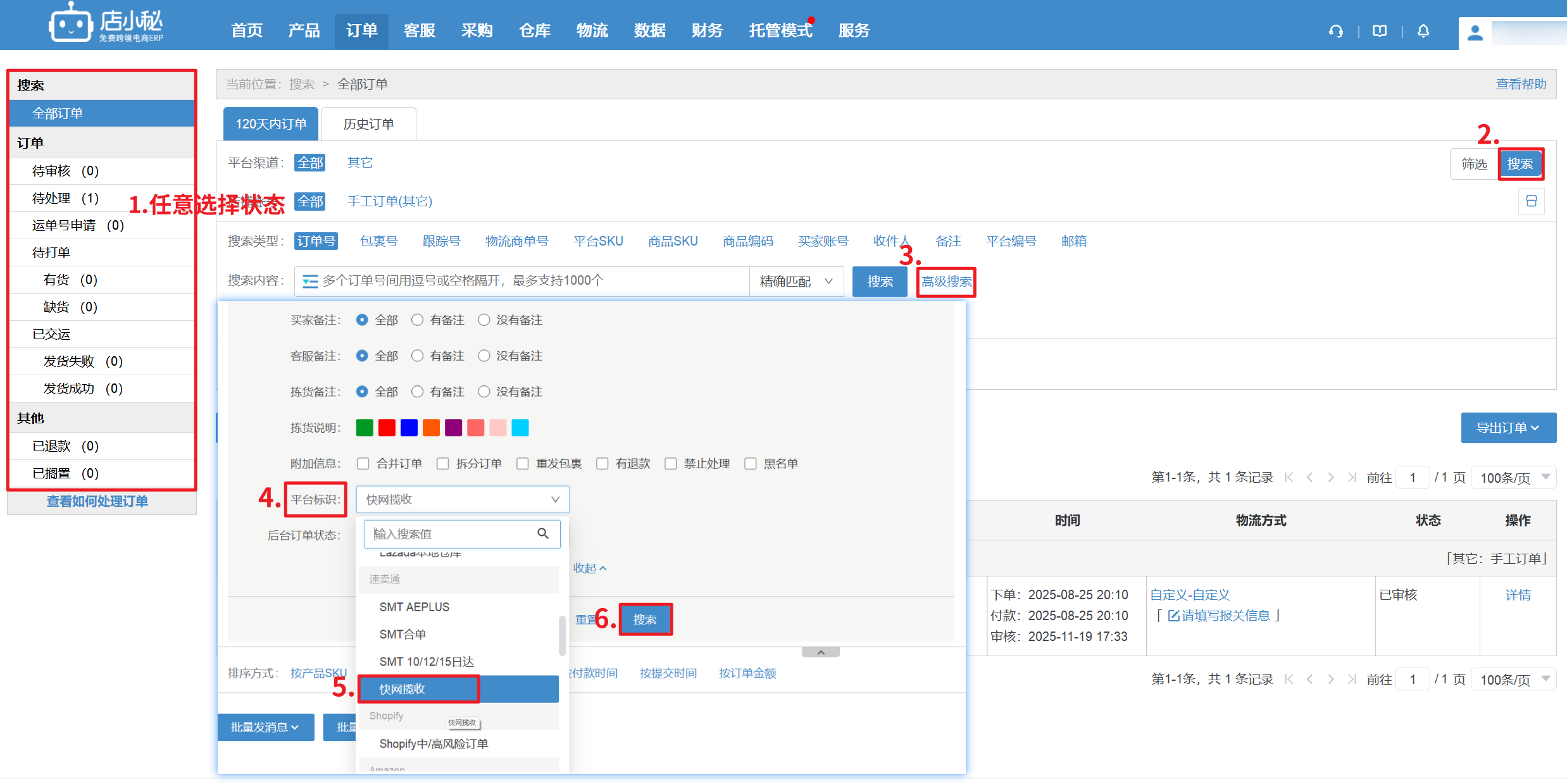Open the 精确匹配 match type dropdown
The height and width of the screenshot is (784, 1567).
point(796,282)
